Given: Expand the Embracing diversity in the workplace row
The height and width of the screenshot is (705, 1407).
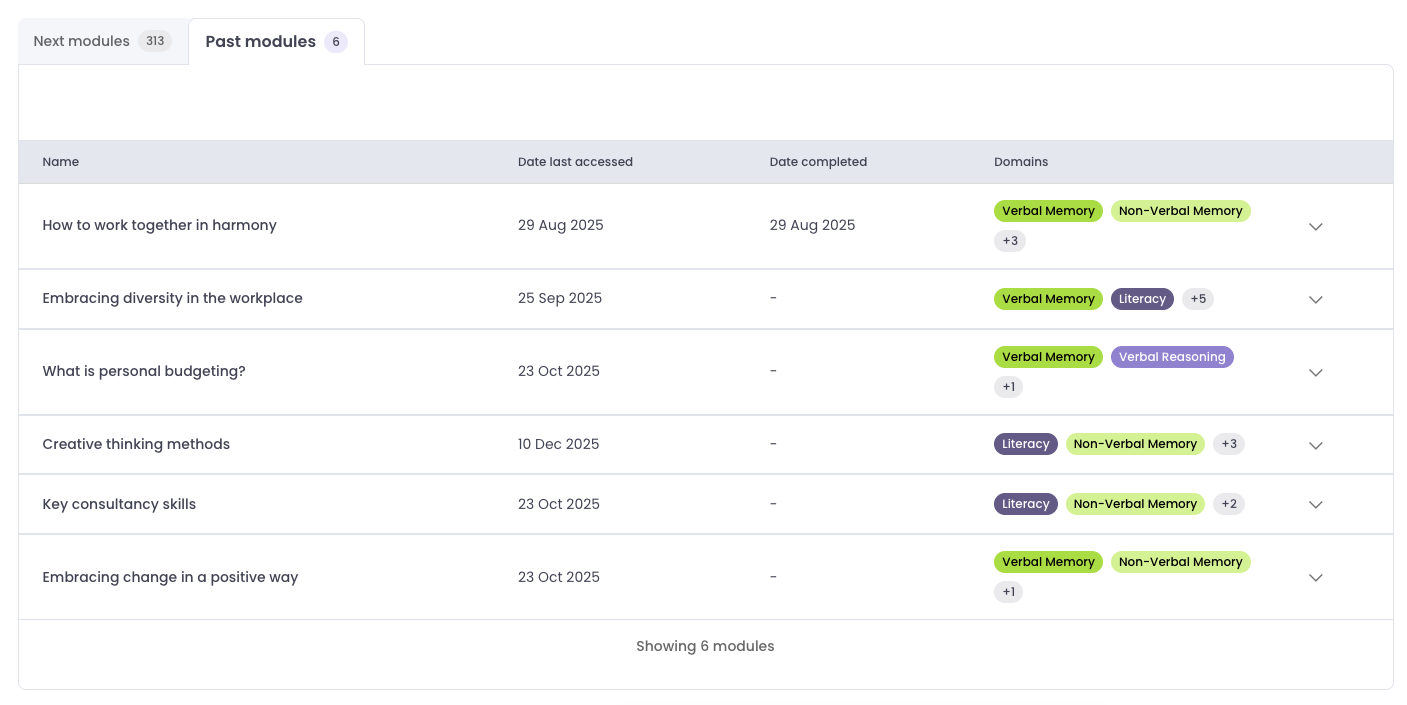Looking at the screenshot, I should pyautogui.click(x=1315, y=299).
